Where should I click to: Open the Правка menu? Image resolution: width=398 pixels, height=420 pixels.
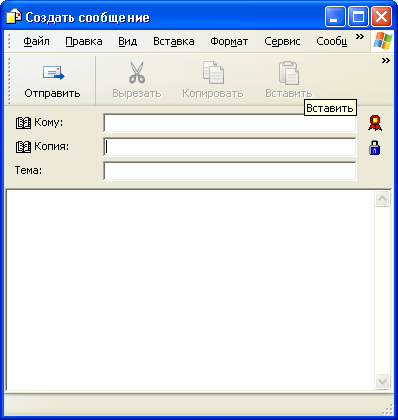84,41
